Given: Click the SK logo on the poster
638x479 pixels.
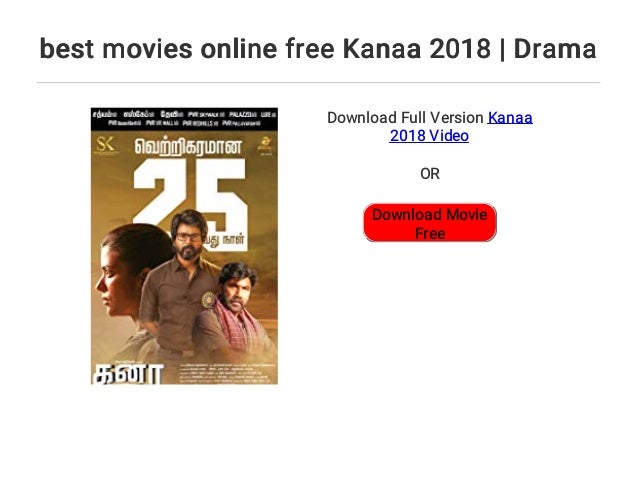Looking at the screenshot, I should coord(105,145).
